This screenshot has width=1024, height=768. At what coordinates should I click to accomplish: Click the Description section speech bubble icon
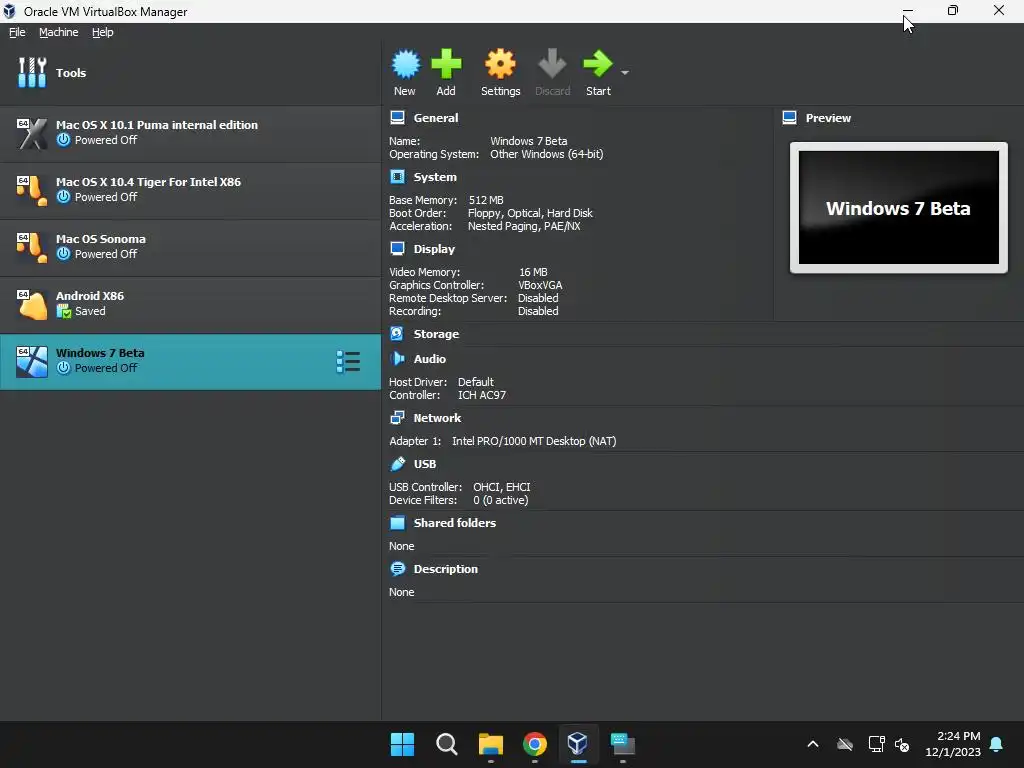(397, 568)
